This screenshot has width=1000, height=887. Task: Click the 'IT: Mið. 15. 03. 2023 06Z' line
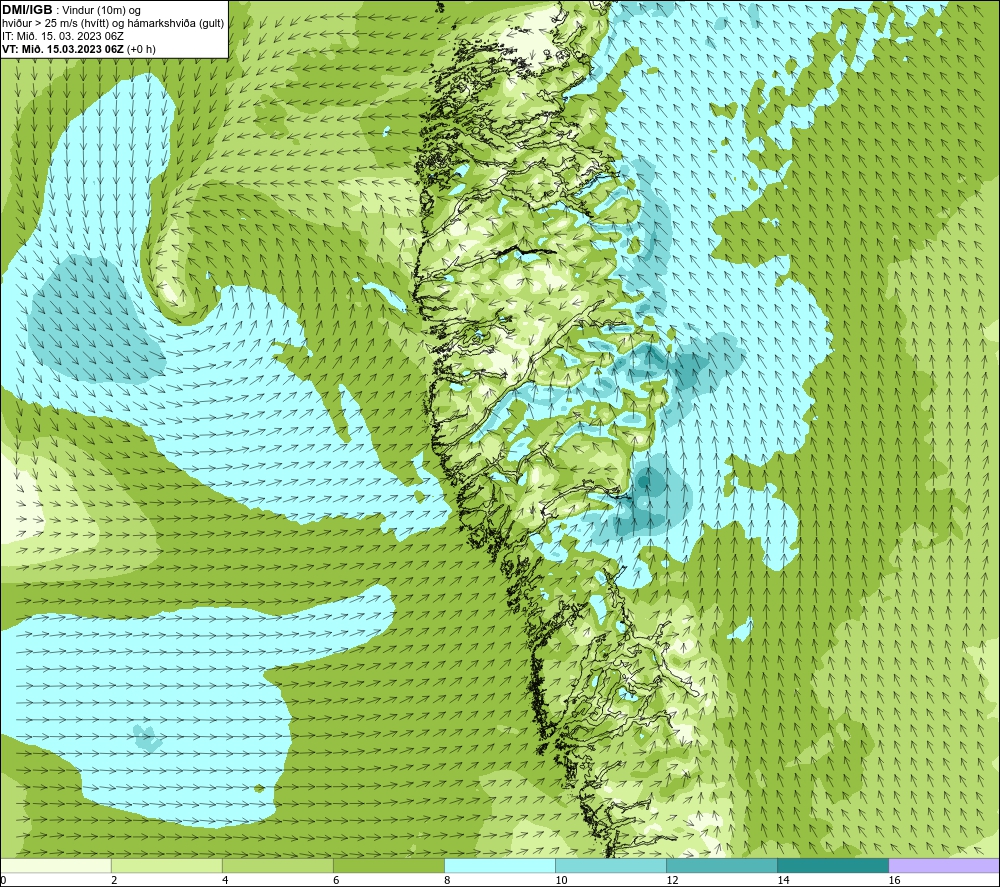[62, 36]
